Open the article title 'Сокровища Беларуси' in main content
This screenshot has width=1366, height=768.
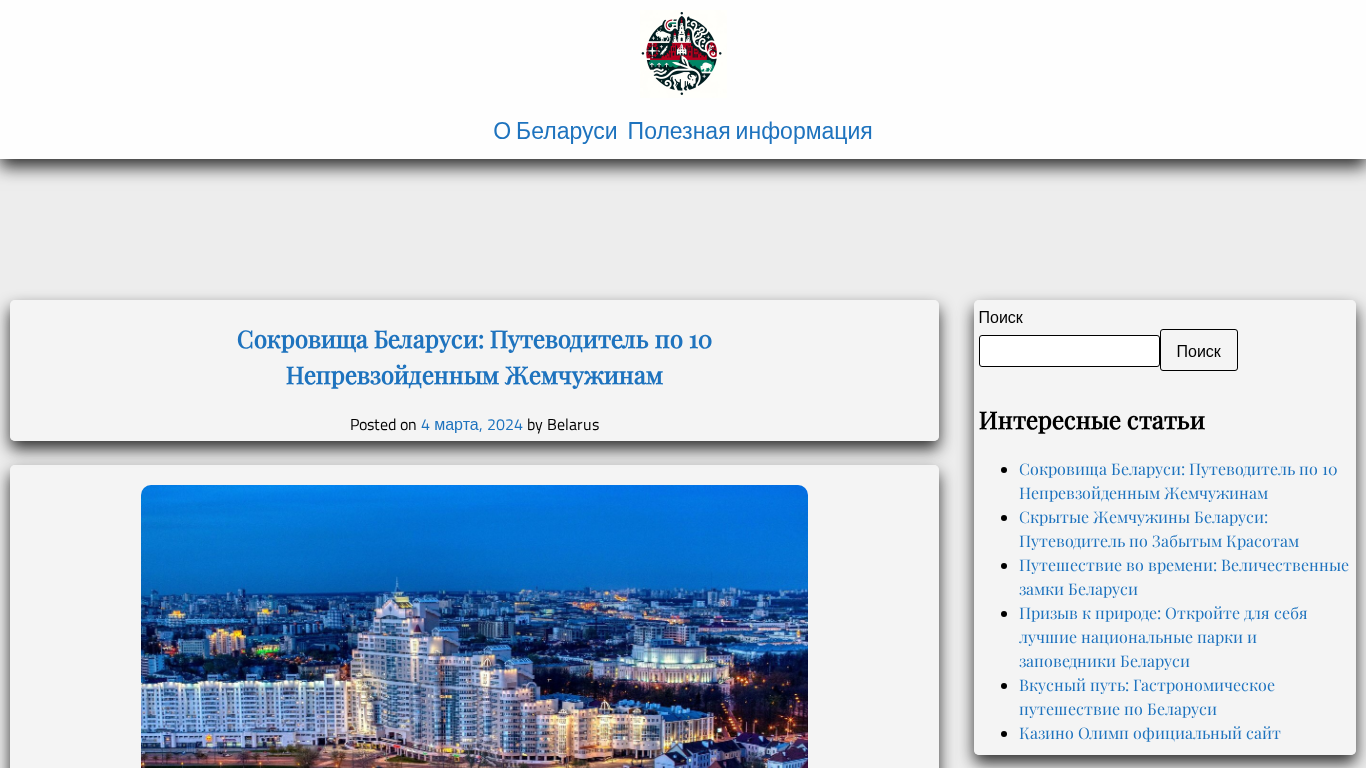click(x=474, y=357)
